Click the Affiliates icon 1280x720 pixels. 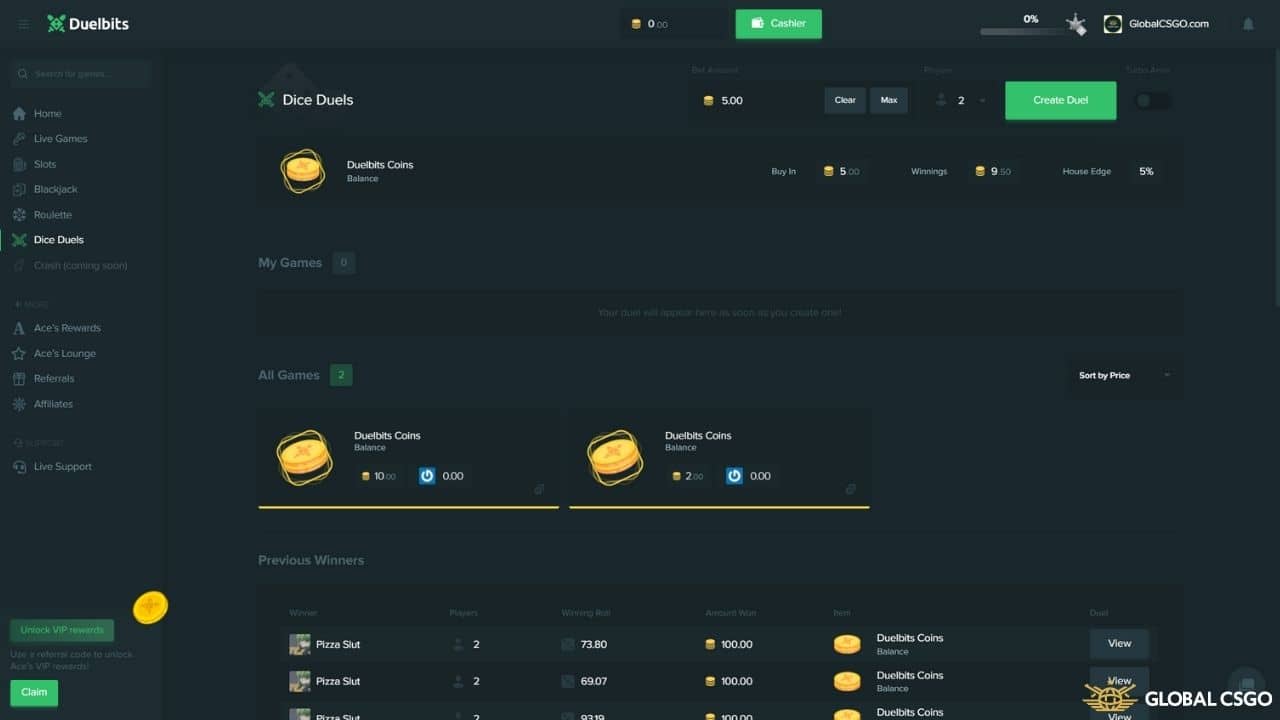click(19, 404)
